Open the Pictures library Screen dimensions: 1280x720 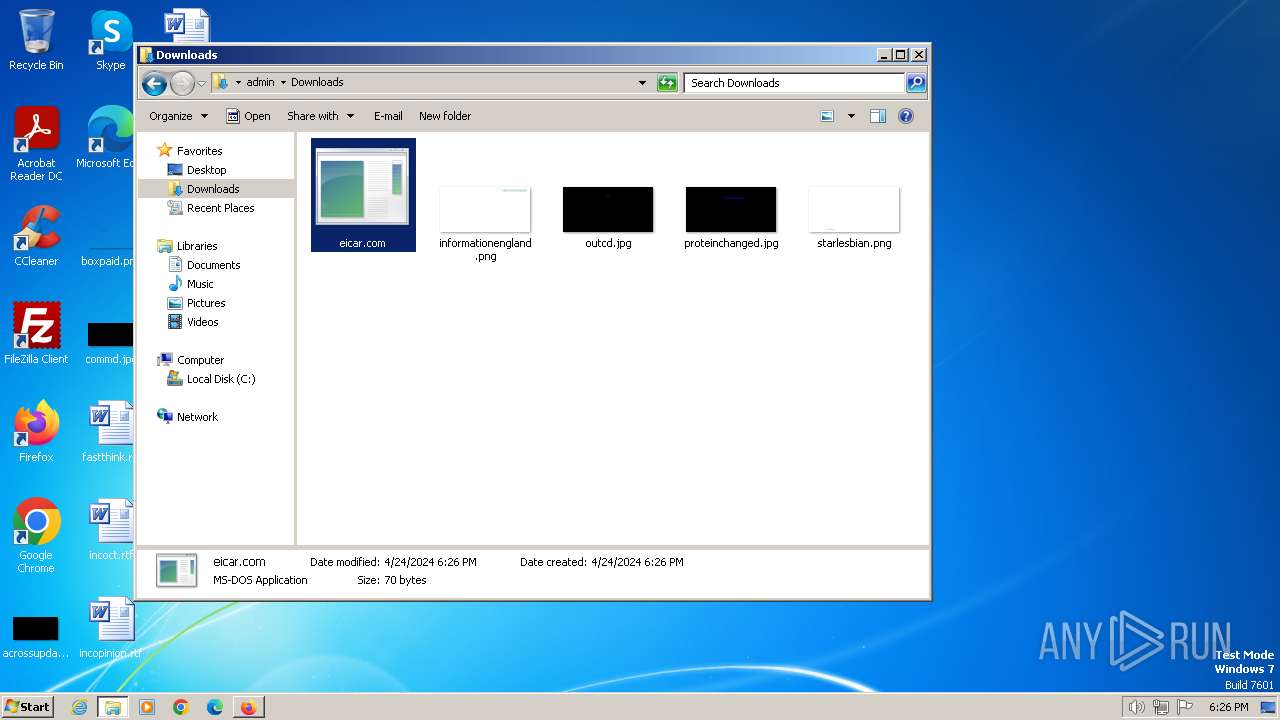pyautogui.click(x=206, y=303)
